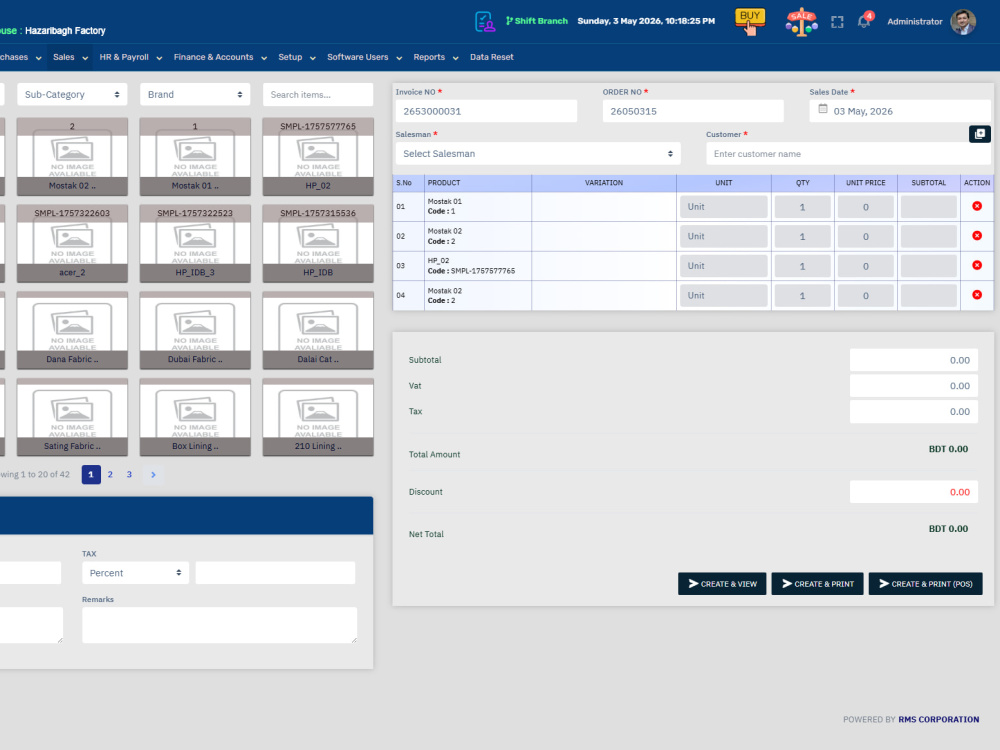Screen dimensions: 1000x750
Task: Open Sub-Category dropdown
Action: (x=72, y=94)
